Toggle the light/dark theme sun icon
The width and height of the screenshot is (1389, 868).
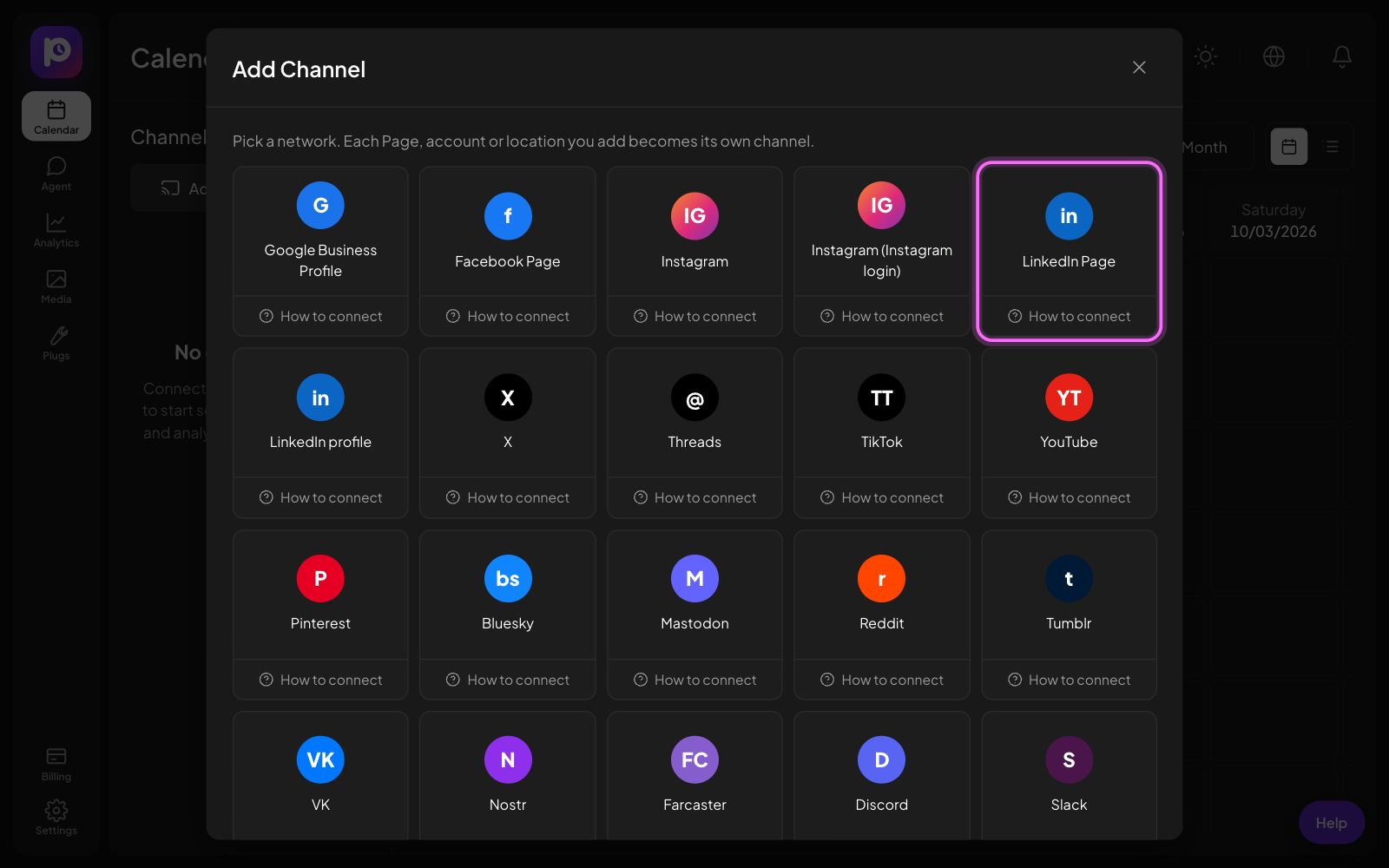1205,56
